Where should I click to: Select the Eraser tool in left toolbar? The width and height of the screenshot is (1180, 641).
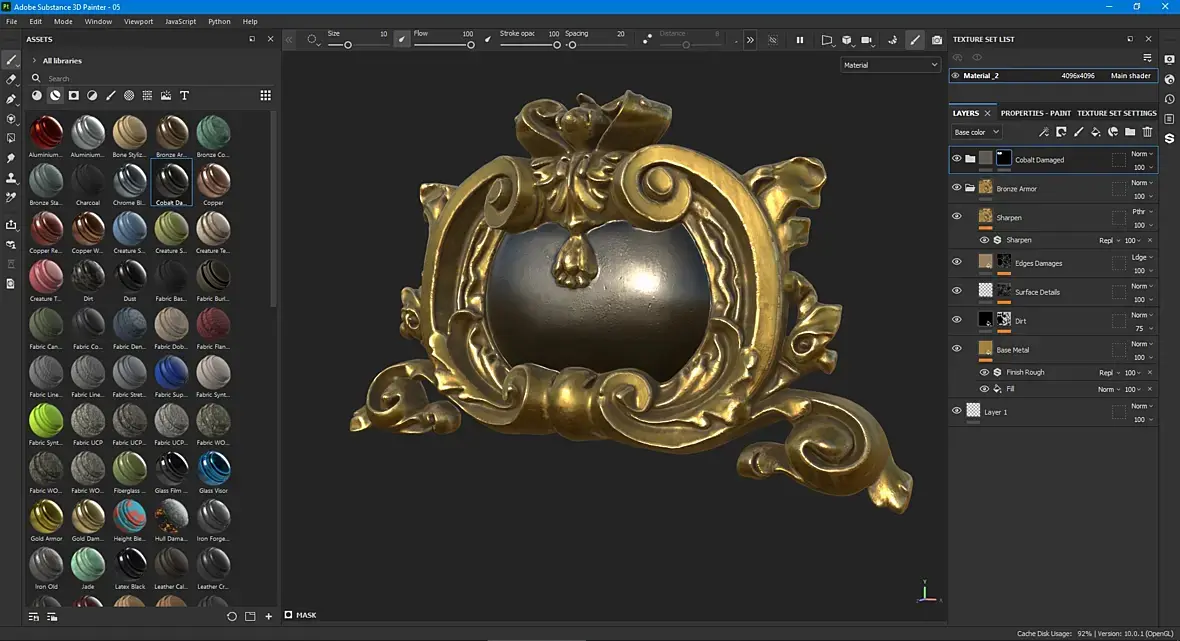point(12,79)
